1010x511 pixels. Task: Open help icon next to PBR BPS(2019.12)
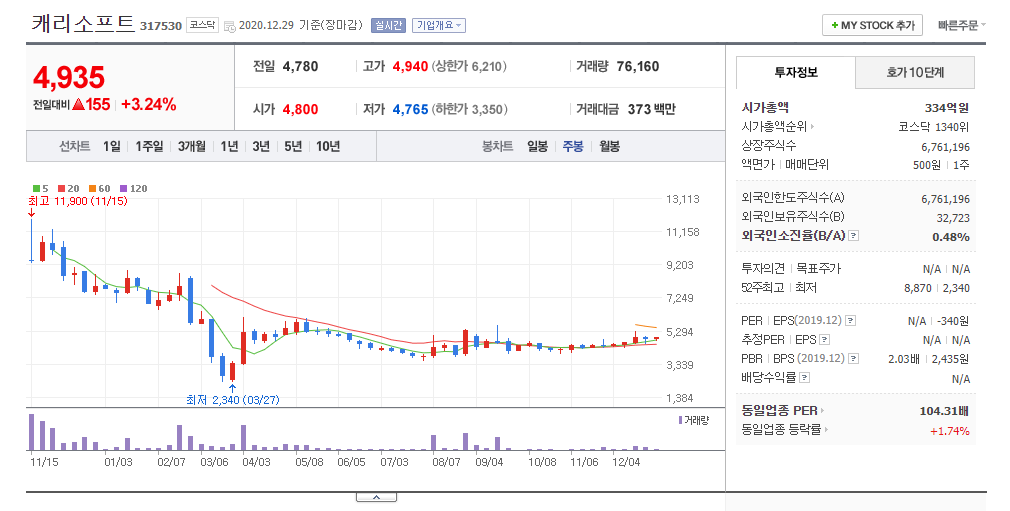coord(853,359)
